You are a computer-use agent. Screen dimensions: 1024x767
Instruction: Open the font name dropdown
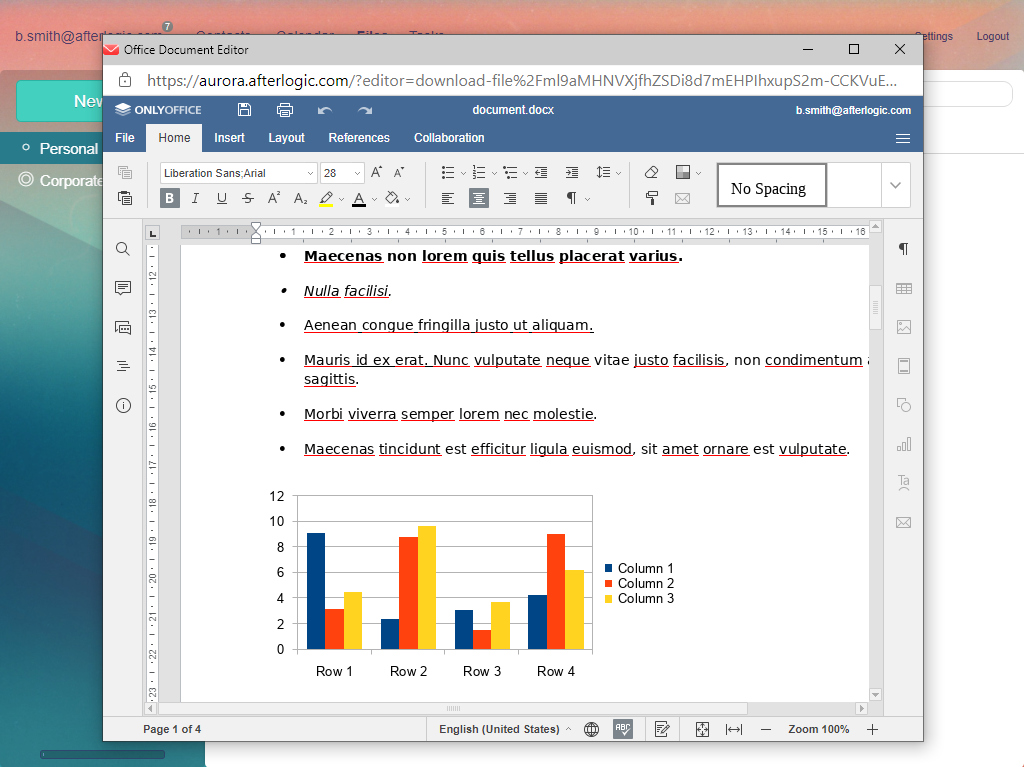(310, 173)
